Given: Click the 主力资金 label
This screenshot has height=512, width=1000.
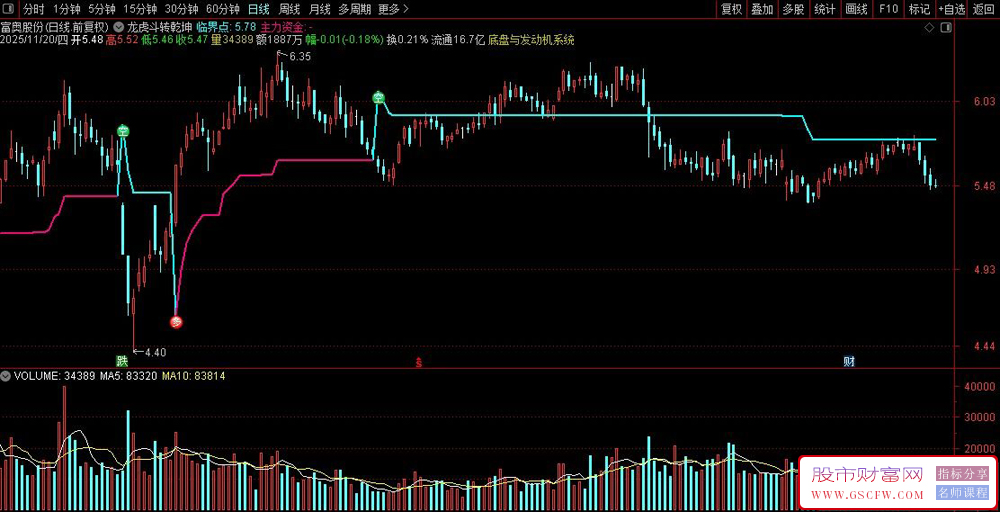Looking at the screenshot, I should tap(284, 27).
